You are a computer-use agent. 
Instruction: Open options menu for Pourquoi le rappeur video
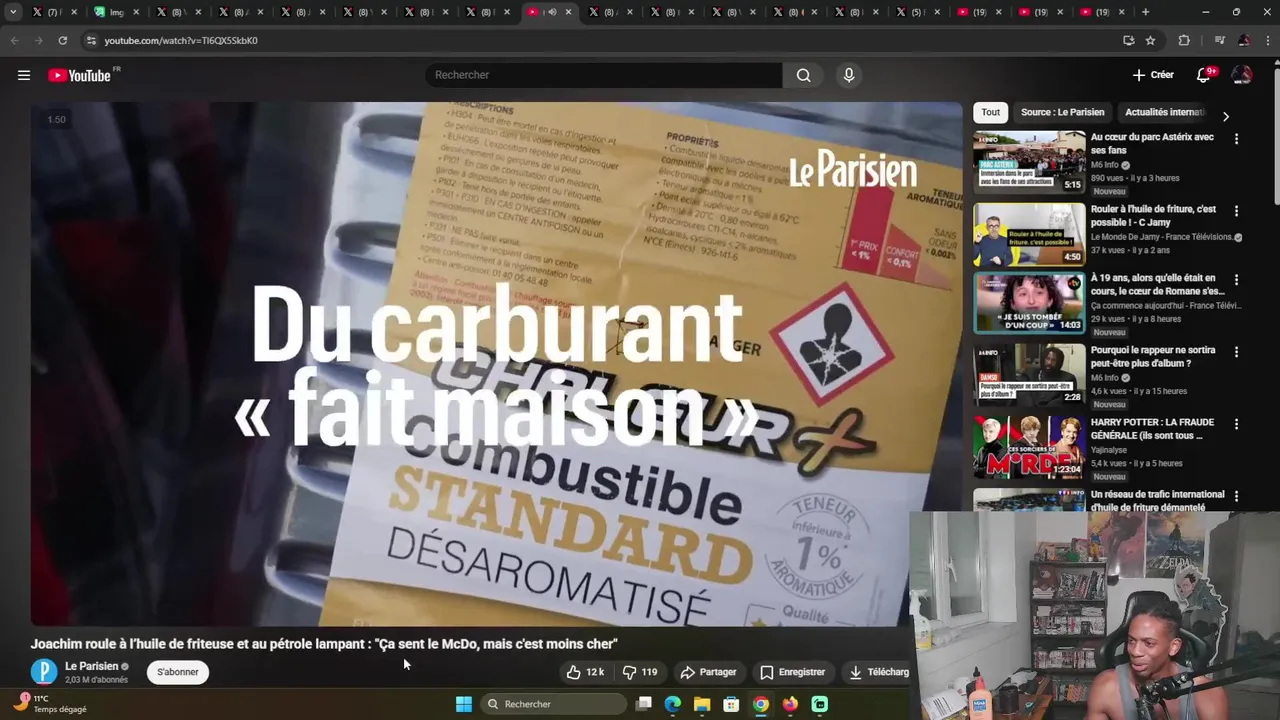point(1236,352)
